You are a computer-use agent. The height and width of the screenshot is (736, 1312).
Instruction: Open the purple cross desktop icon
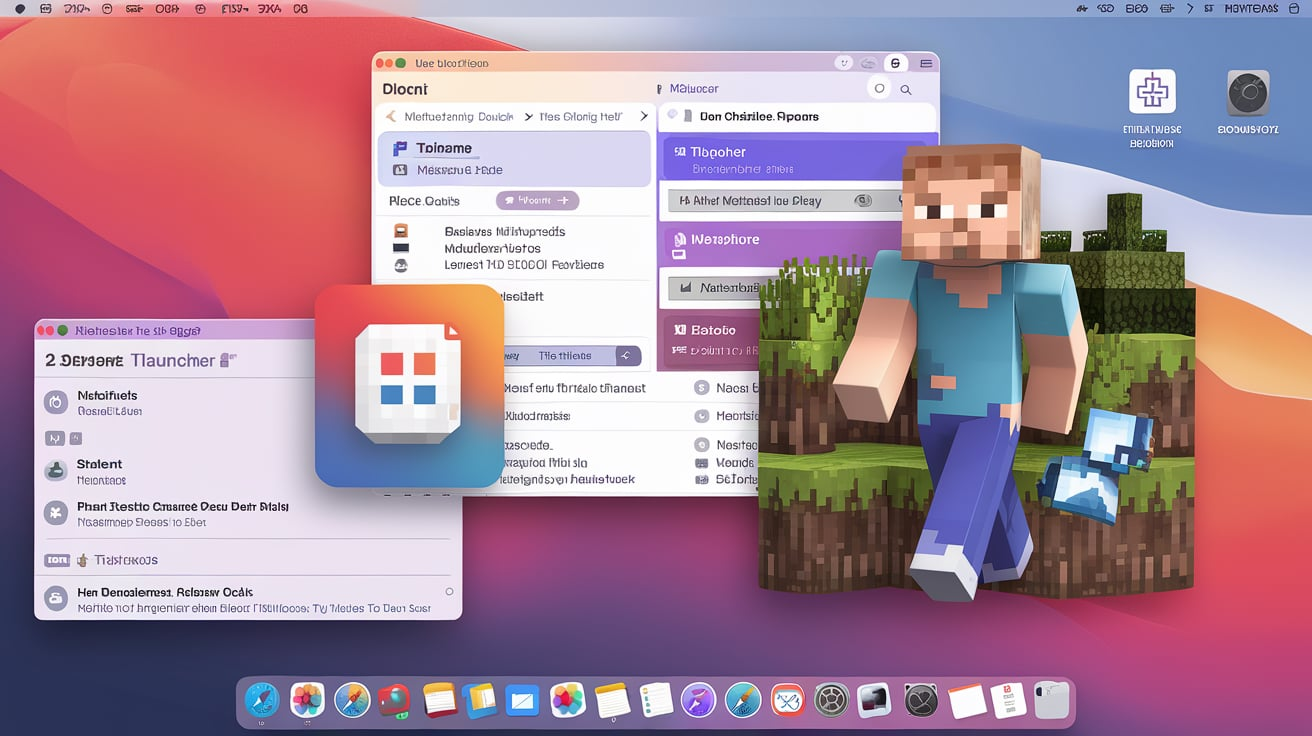pos(1152,92)
